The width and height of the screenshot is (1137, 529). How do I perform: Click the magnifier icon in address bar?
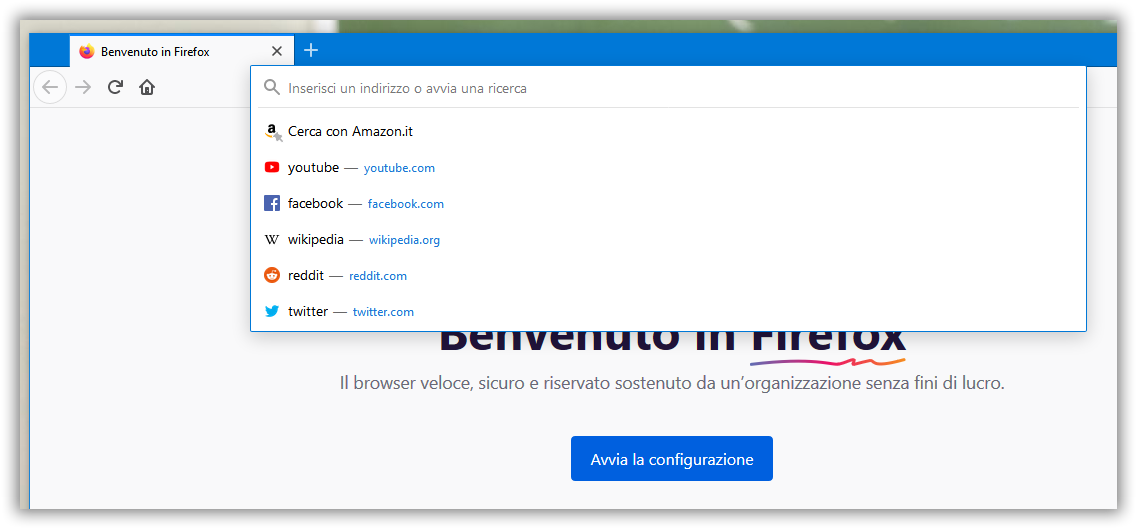[272, 88]
